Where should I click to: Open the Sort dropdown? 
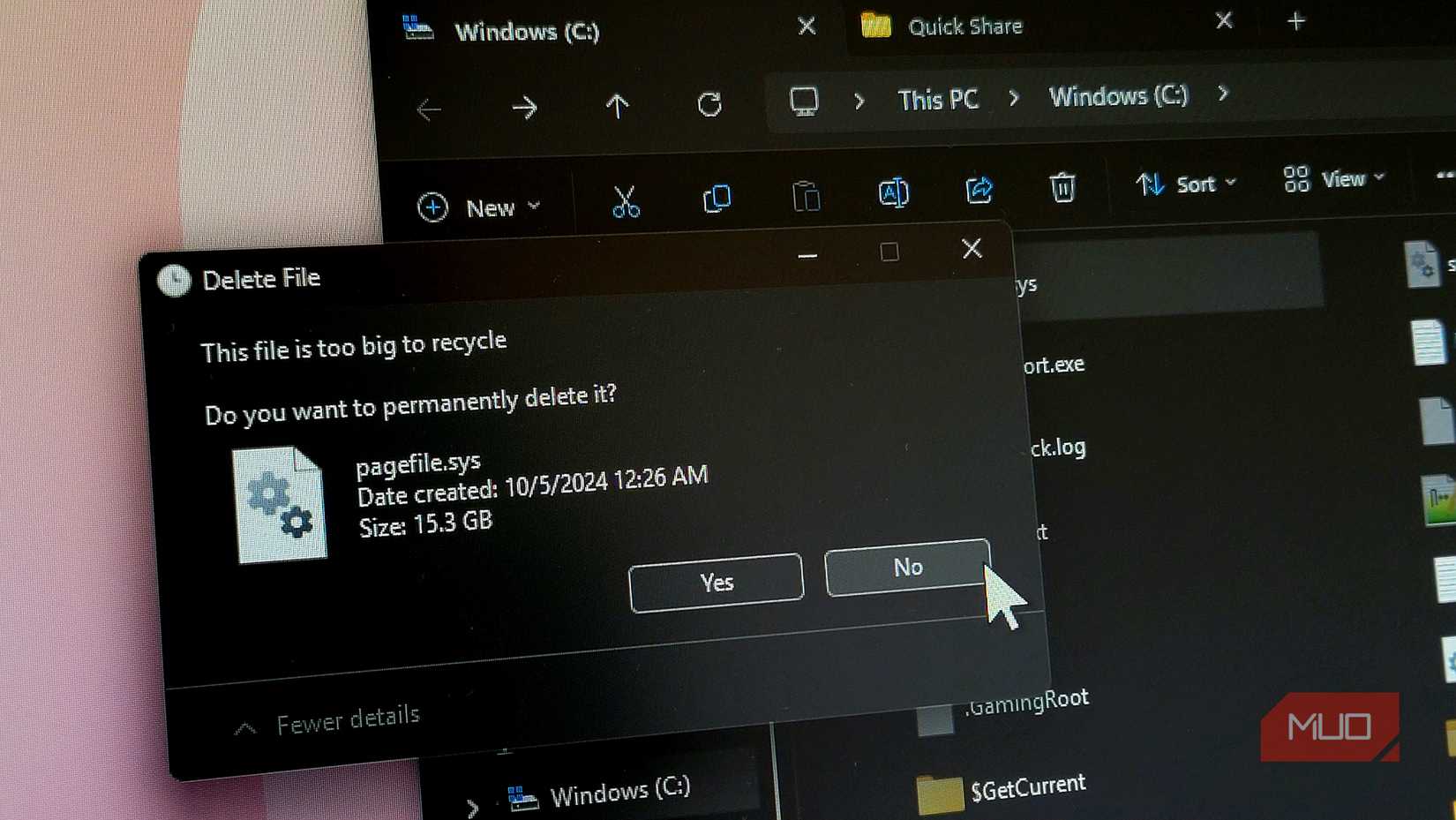click(x=1186, y=184)
